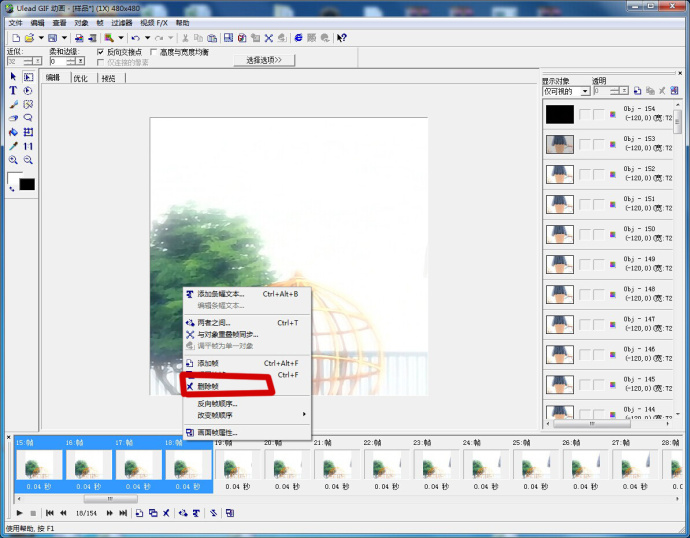Select the magic wand selection tool
This screenshot has height=538, width=690.
(28, 104)
